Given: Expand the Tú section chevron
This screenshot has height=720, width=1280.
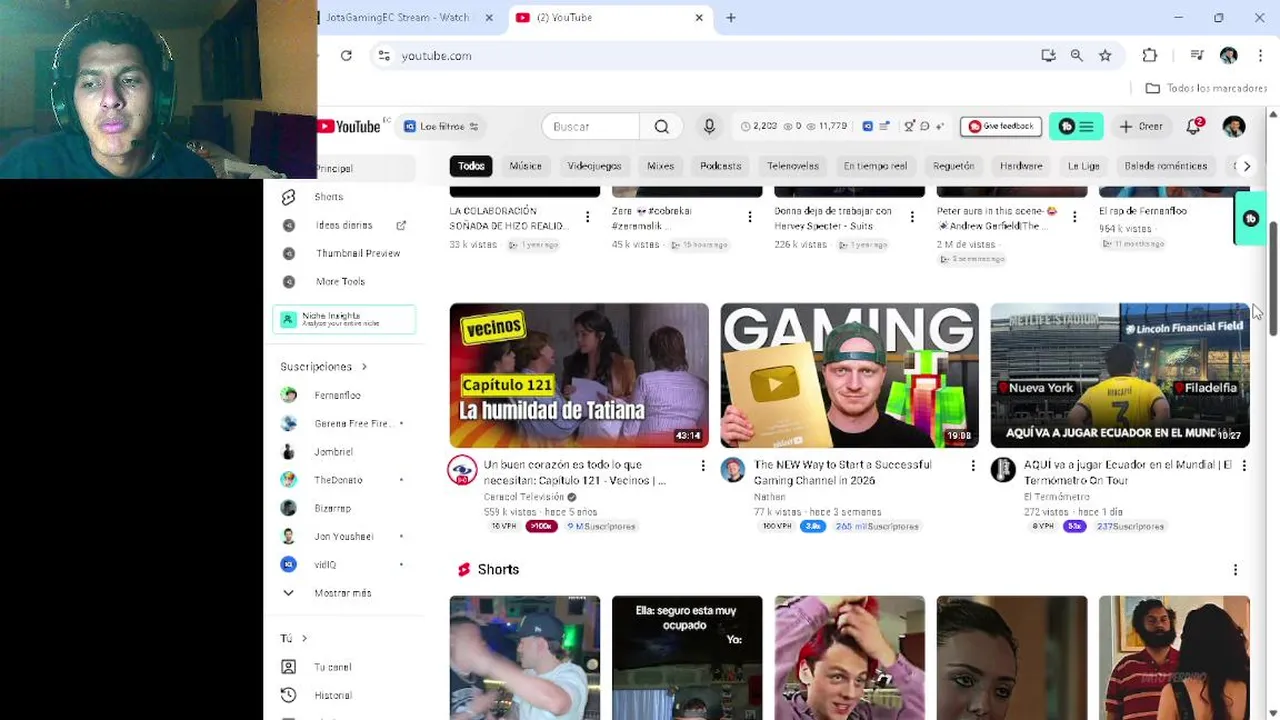Looking at the screenshot, I should click(x=304, y=638).
